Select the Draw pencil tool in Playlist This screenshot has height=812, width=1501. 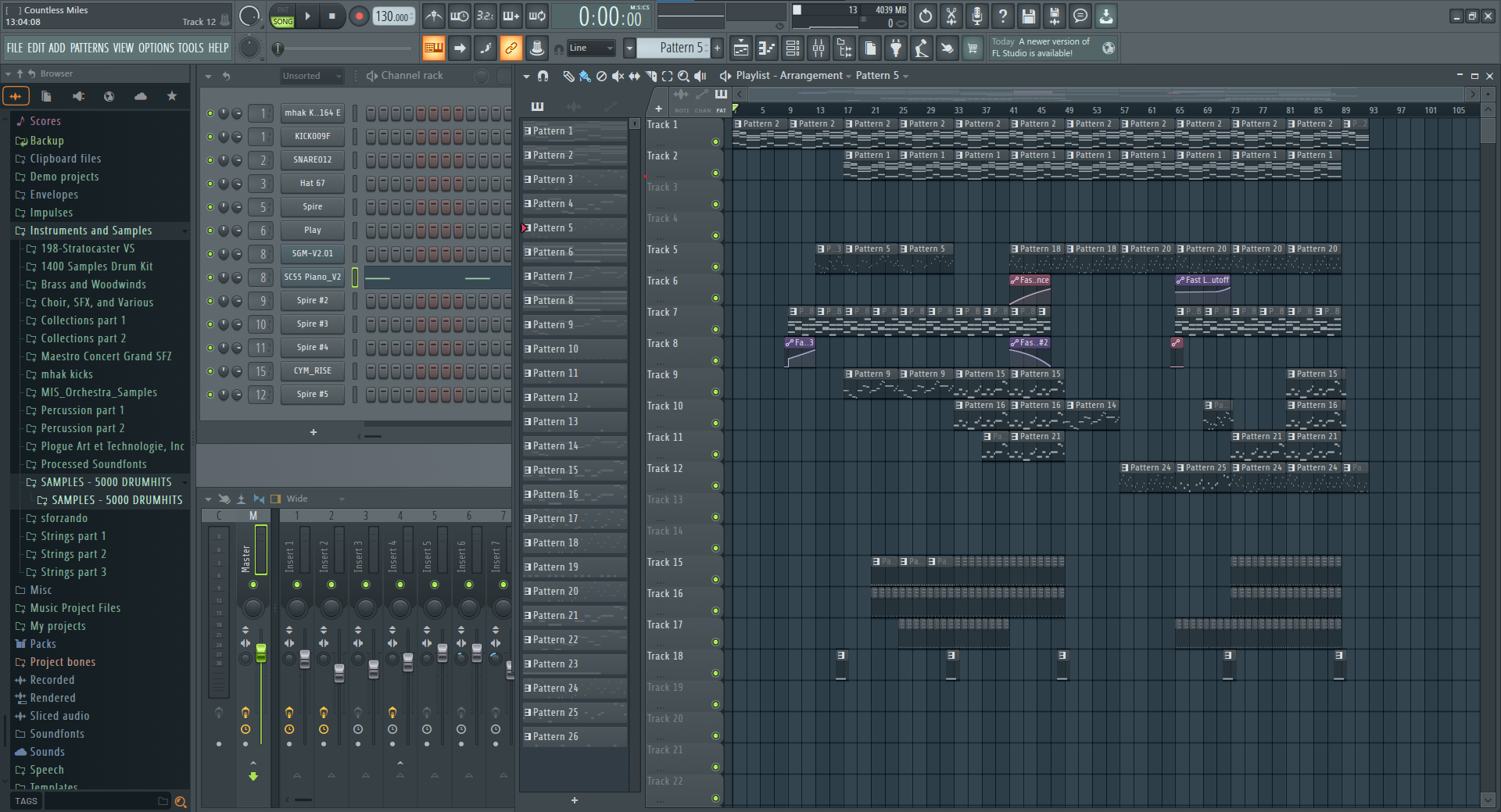point(568,76)
